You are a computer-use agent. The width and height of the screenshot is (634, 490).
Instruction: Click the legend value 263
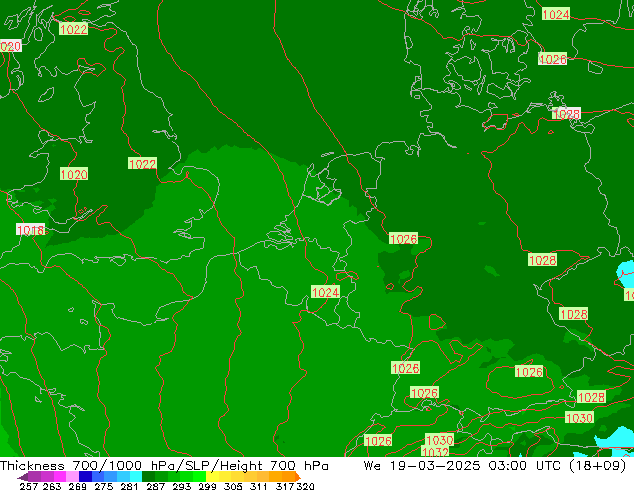pos(52,486)
